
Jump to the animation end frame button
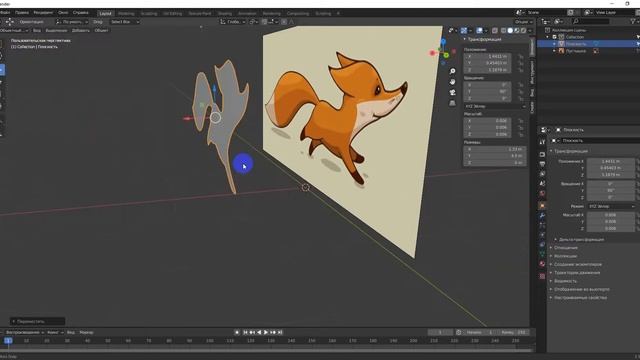tap(280, 332)
